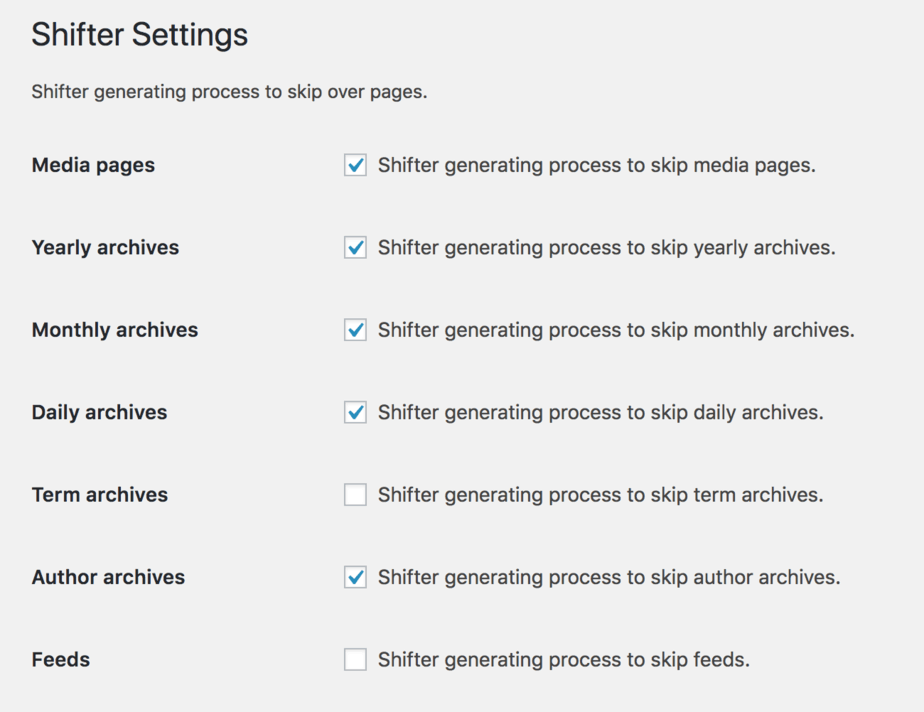This screenshot has width=924, height=712.
Task: Click the bold 'Term archives' row heading
Action: pos(99,495)
